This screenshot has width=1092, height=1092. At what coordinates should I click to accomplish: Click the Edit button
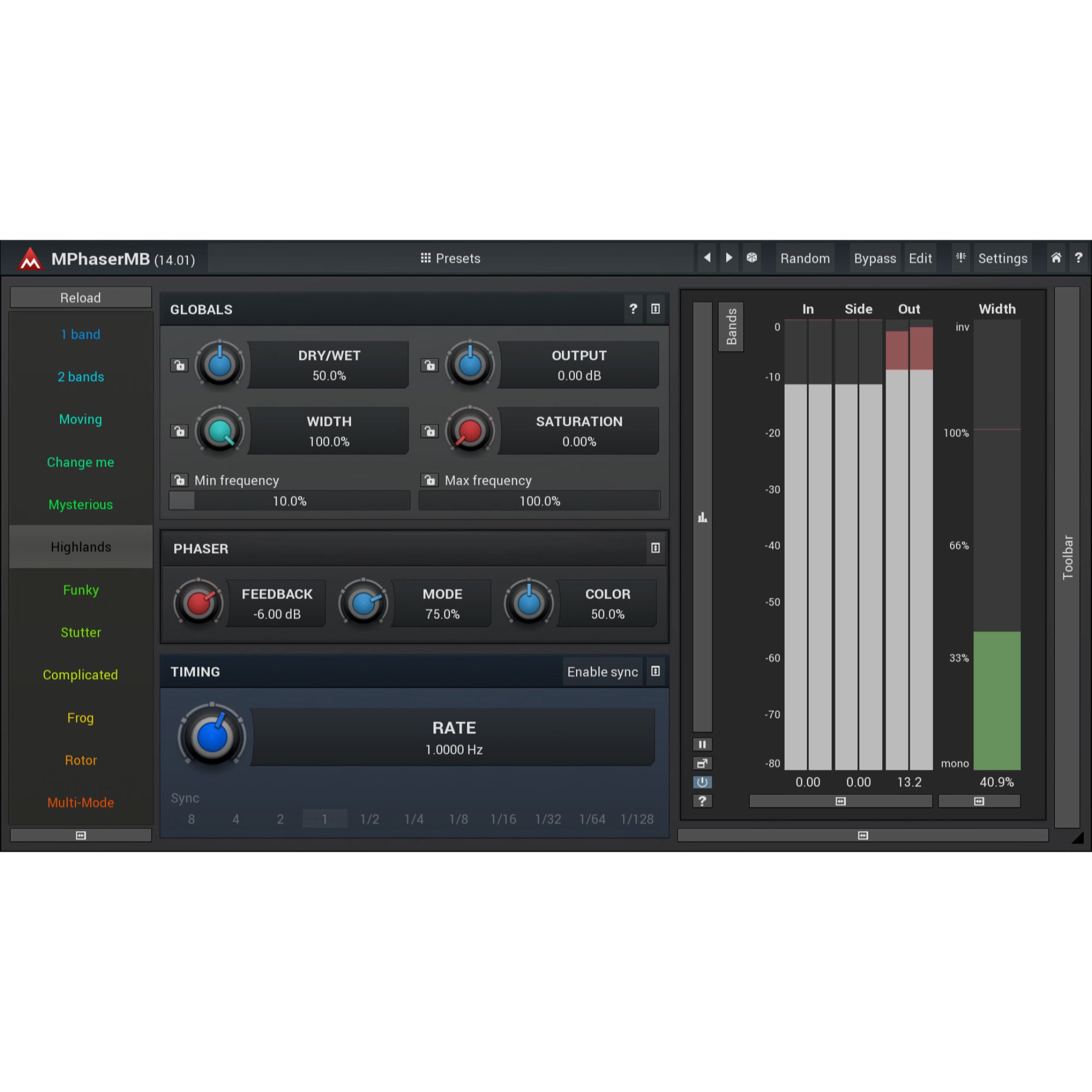click(x=920, y=258)
